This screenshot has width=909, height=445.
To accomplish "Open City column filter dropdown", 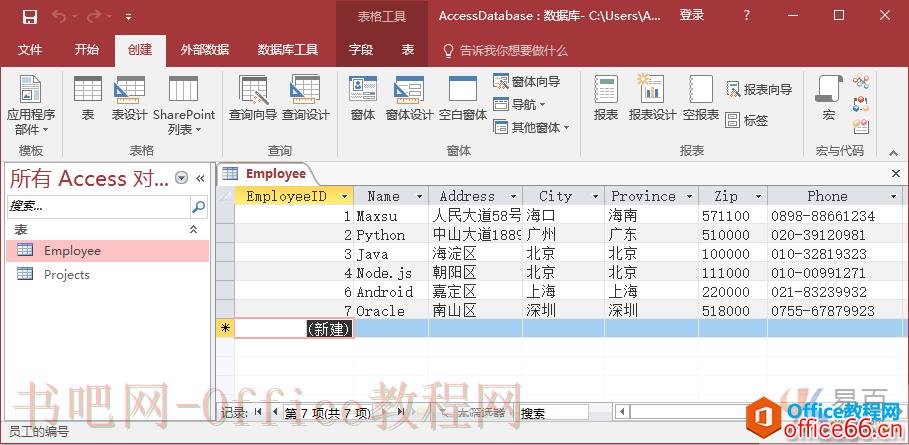I will 595,196.
